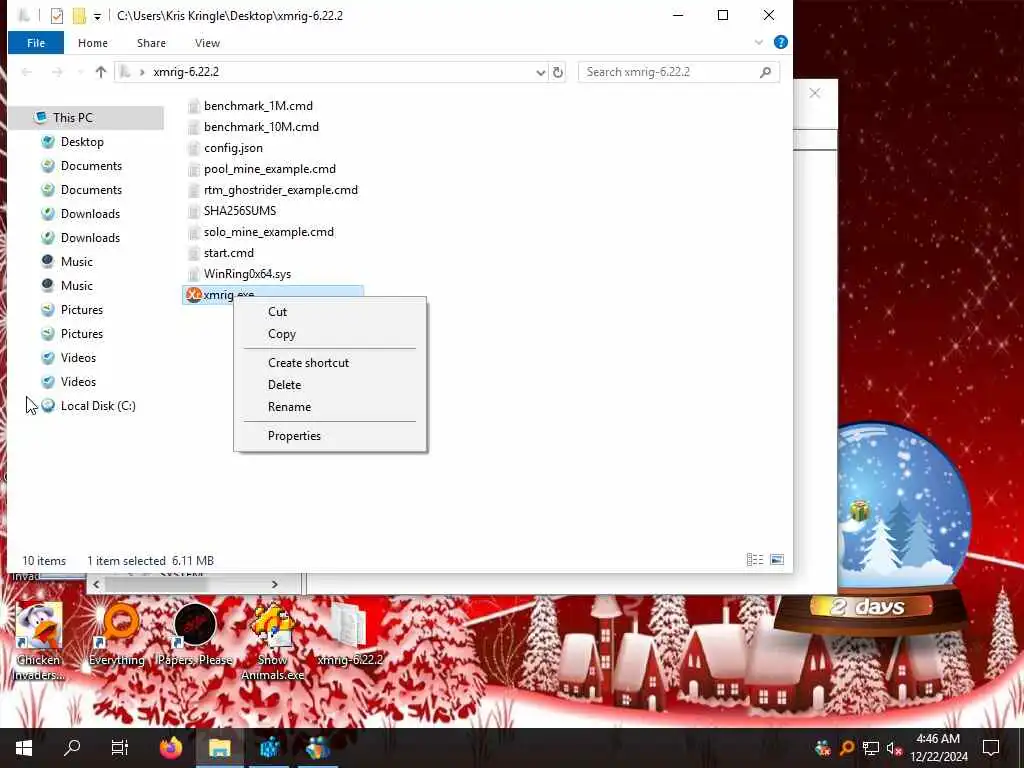The height and width of the screenshot is (768, 1024).
Task: Open Customize Quick Access Toolbar dropdown
Action: point(97,16)
